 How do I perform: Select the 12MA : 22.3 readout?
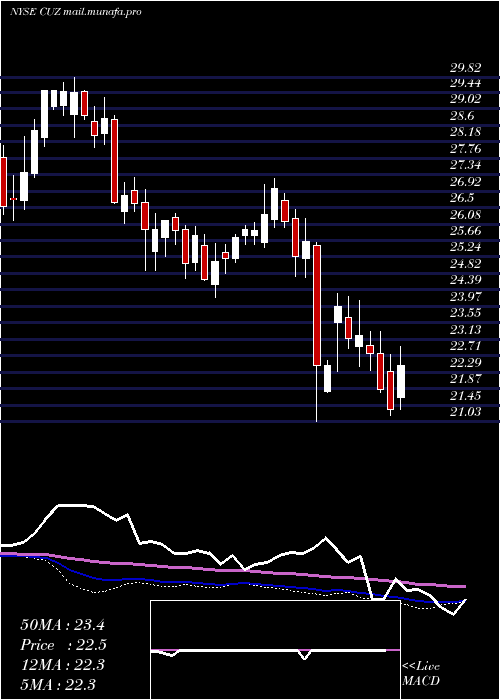pyautogui.click(x=62, y=665)
